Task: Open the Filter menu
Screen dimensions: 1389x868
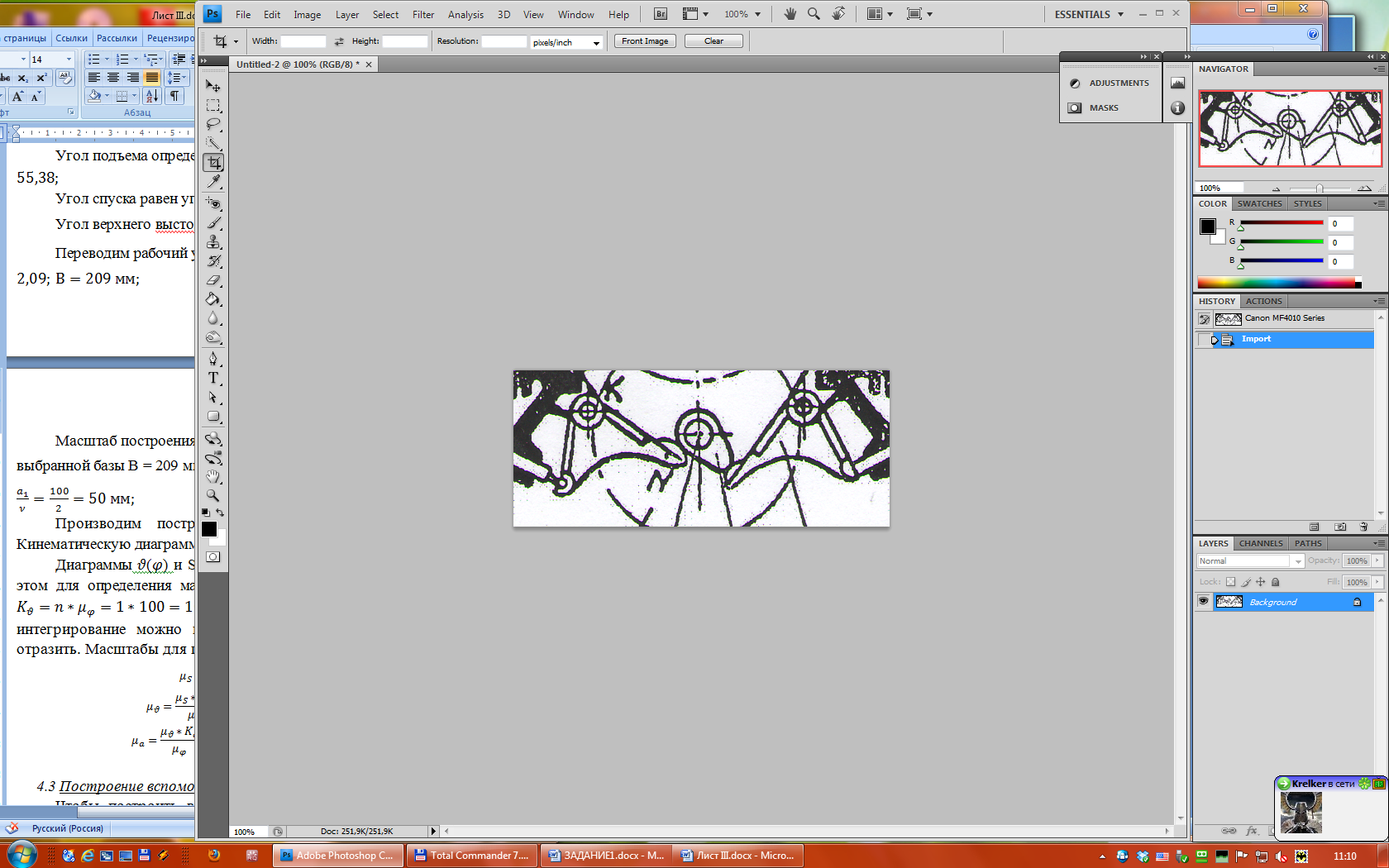Action: click(423, 15)
